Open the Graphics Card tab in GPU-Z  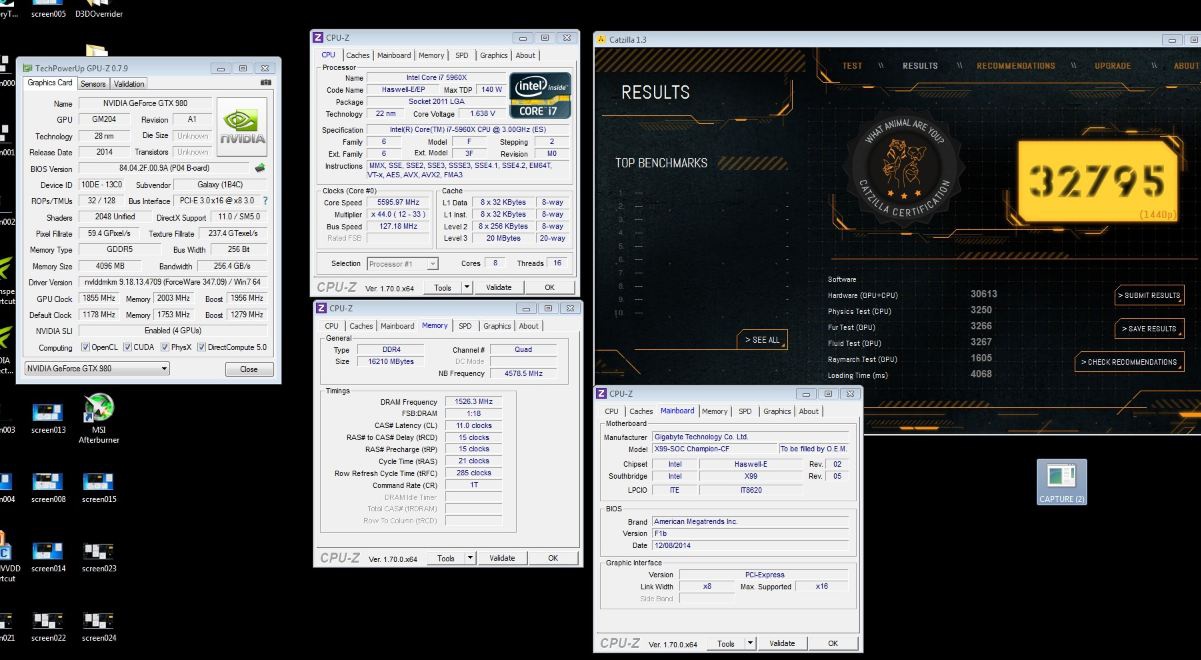tap(50, 83)
